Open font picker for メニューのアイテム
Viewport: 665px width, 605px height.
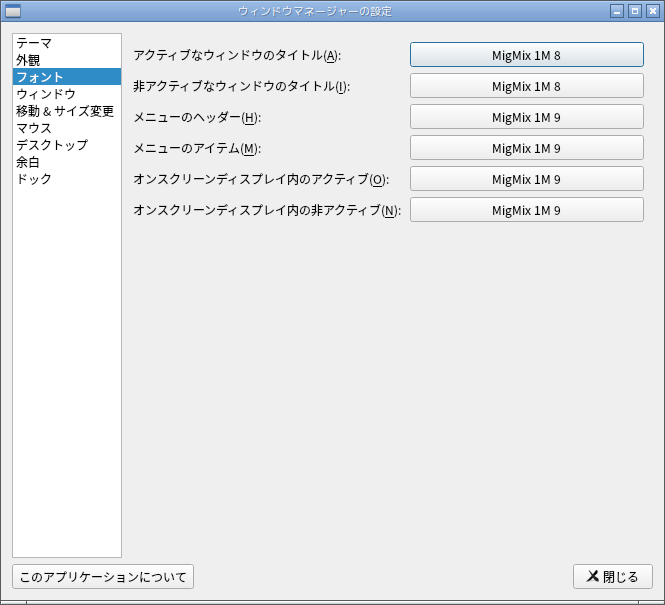(527, 148)
